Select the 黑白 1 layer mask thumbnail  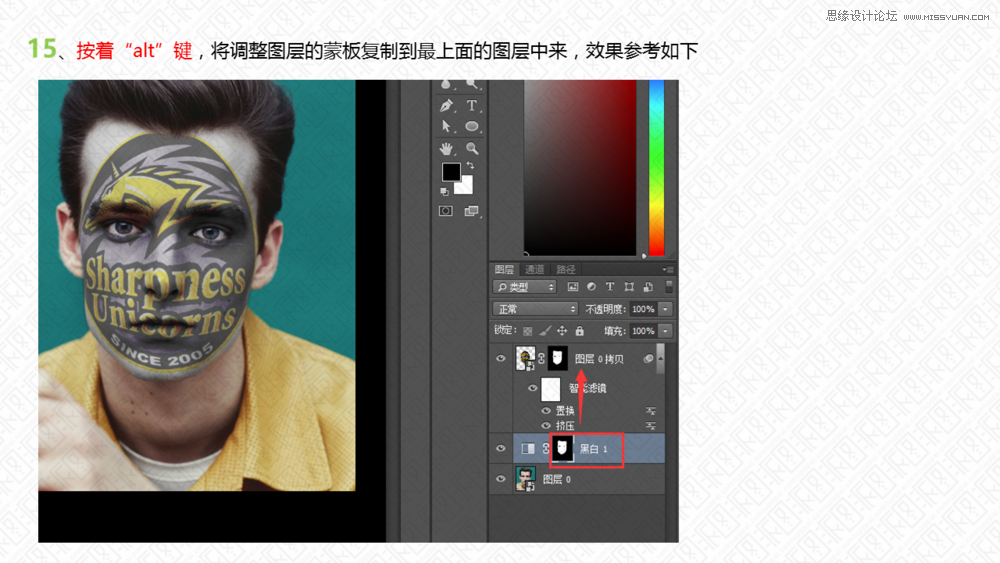point(562,449)
